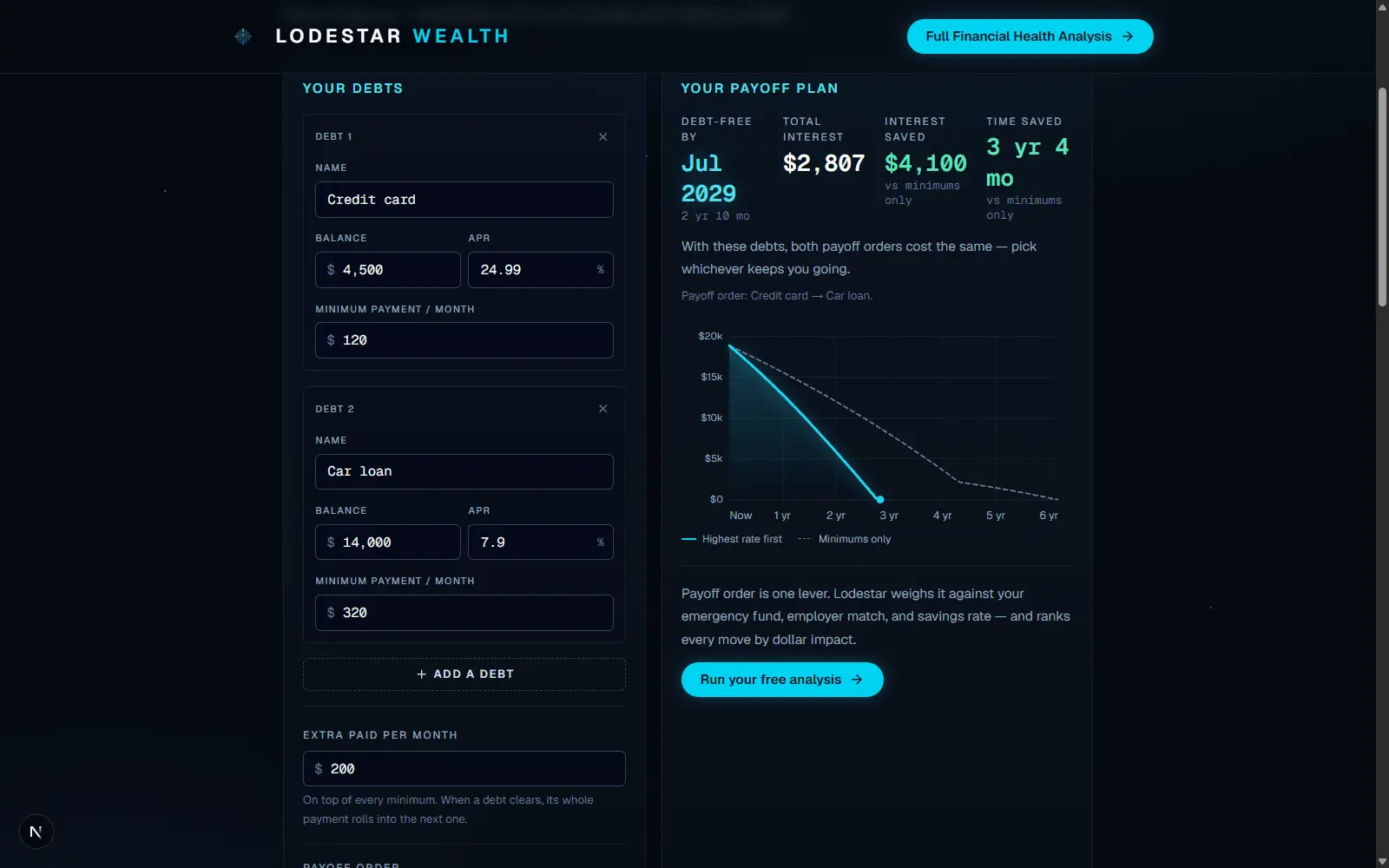Click the Payoff order: Credit card → Car loan text
The height and width of the screenshot is (868, 1389).
pos(777,296)
